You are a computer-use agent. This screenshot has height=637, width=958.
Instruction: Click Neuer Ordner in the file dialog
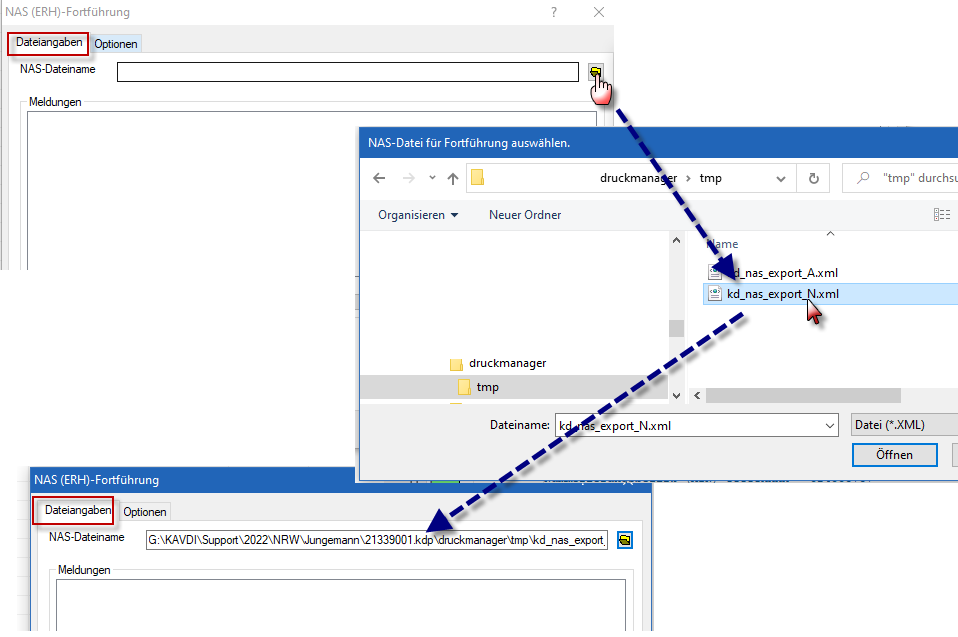pos(525,215)
